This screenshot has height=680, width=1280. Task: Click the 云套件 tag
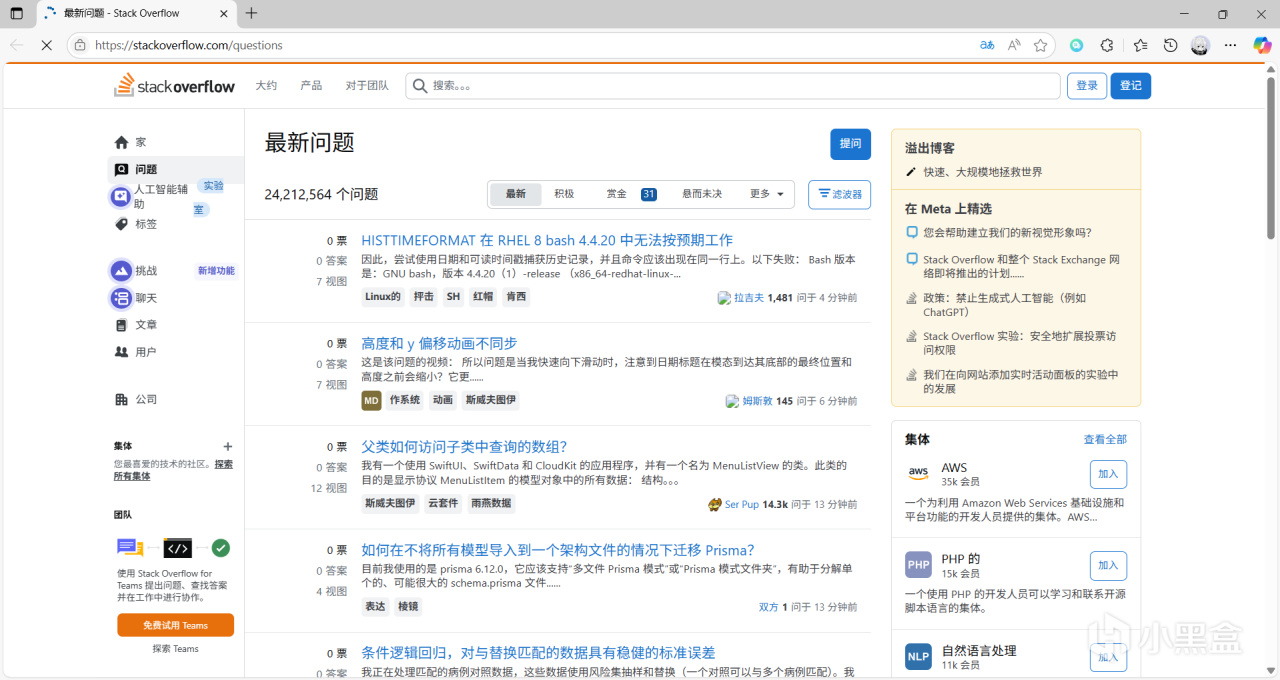pyautogui.click(x=443, y=504)
